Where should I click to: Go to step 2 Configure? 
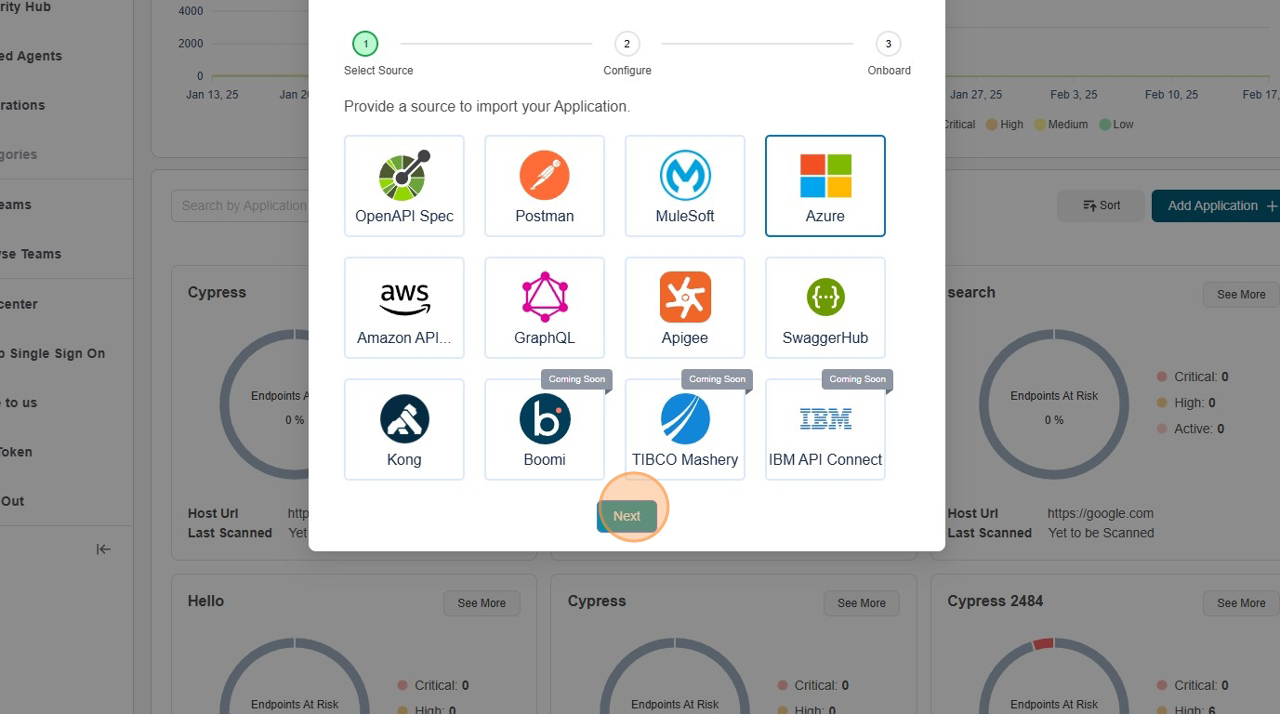627,44
